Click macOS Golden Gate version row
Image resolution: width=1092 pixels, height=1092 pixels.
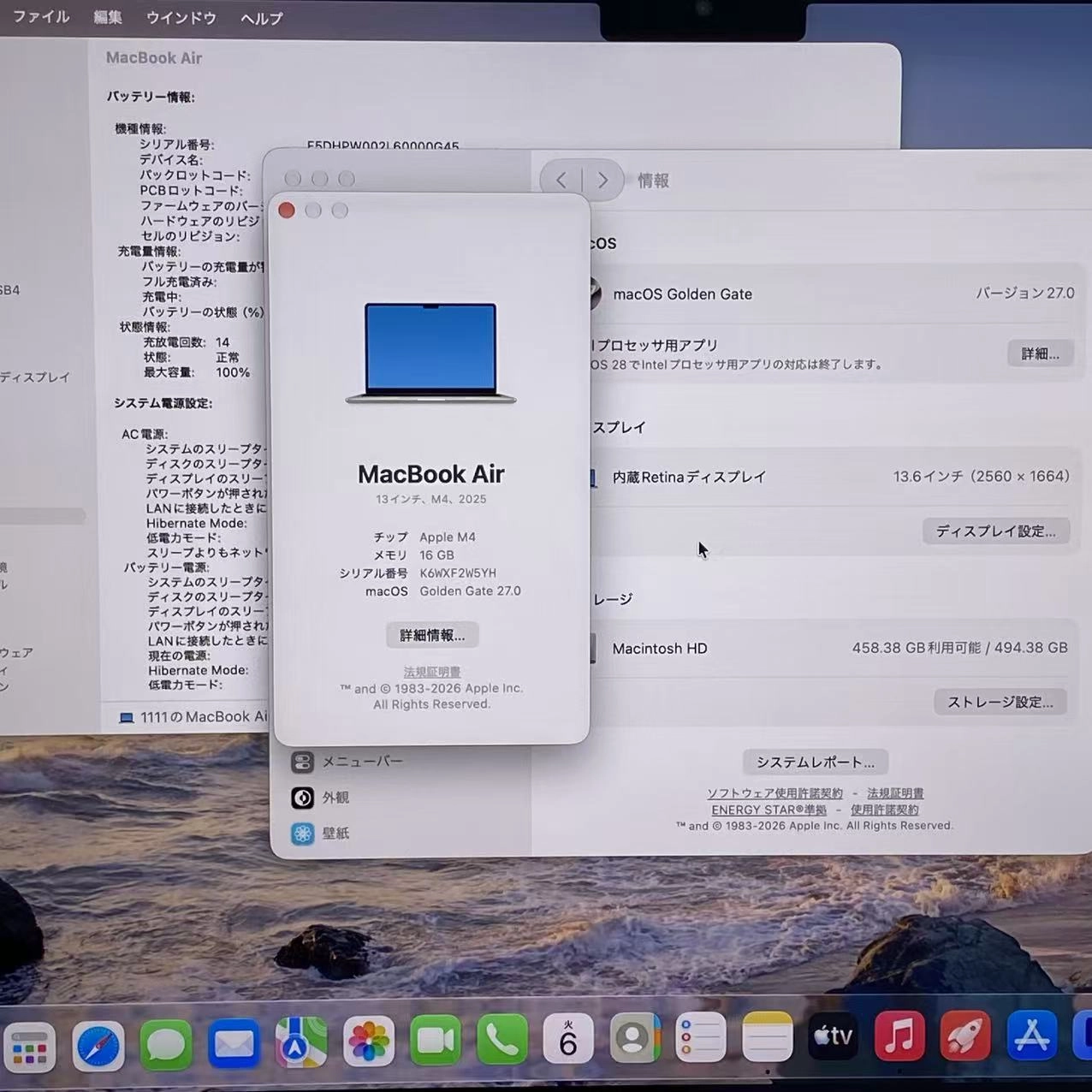(x=837, y=294)
